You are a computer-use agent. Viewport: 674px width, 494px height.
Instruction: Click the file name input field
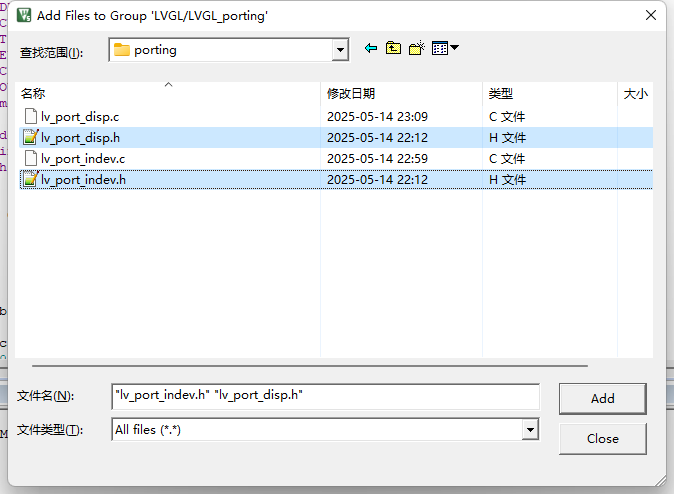pyautogui.click(x=325, y=396)
